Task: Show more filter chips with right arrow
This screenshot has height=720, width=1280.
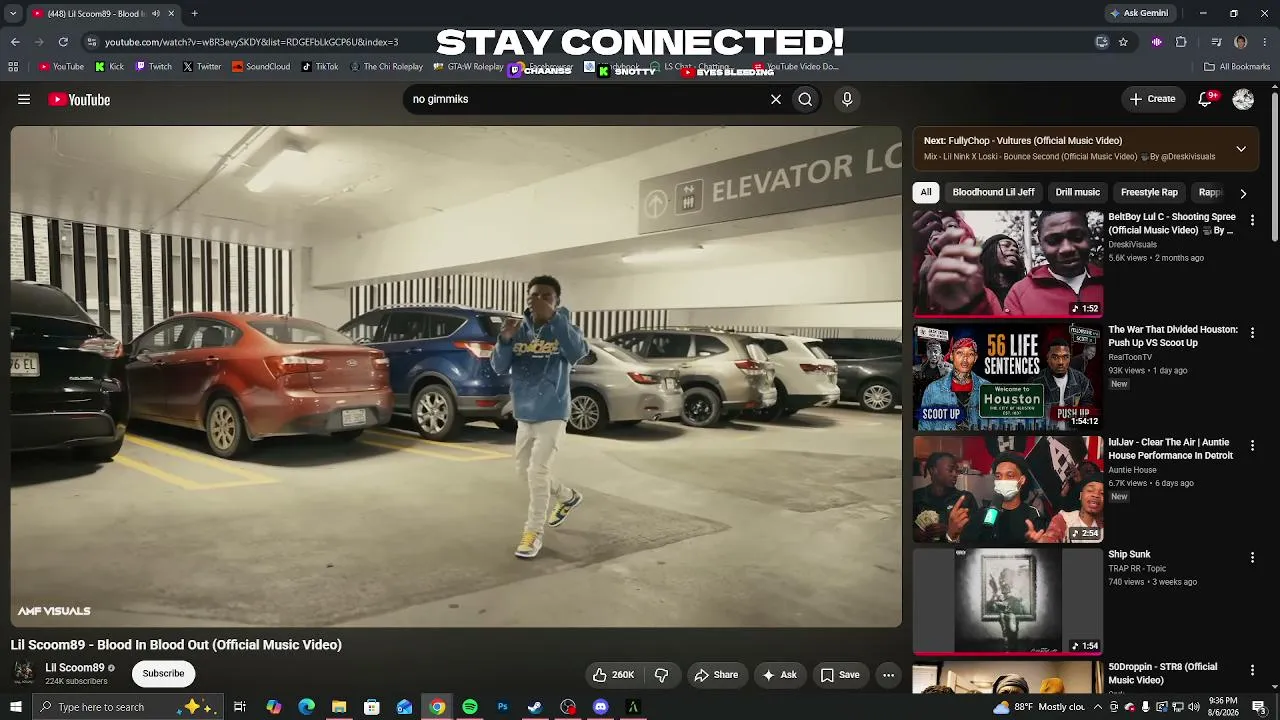Action: click(1243, 193)
